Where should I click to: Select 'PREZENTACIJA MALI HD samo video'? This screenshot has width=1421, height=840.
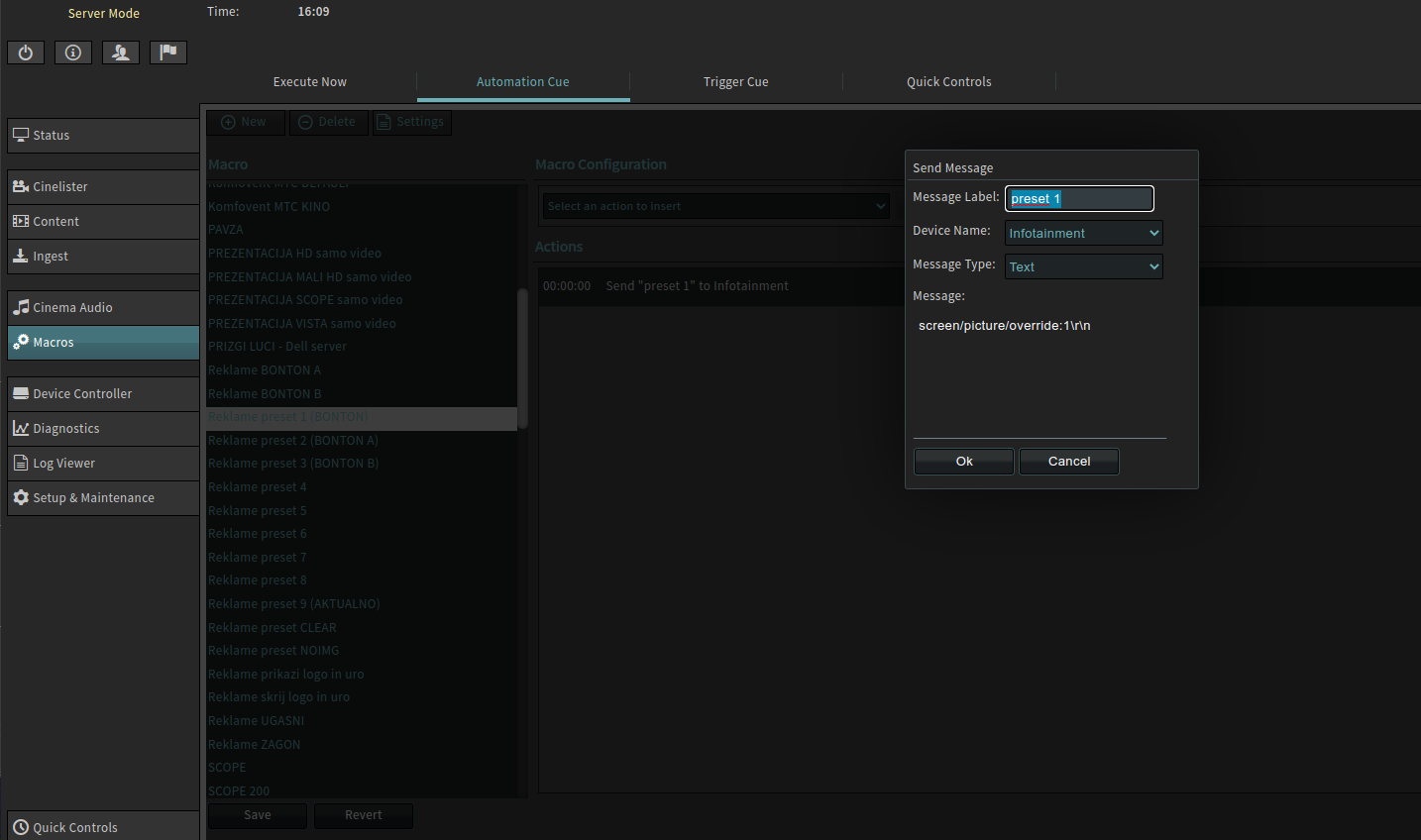point(362,277)
